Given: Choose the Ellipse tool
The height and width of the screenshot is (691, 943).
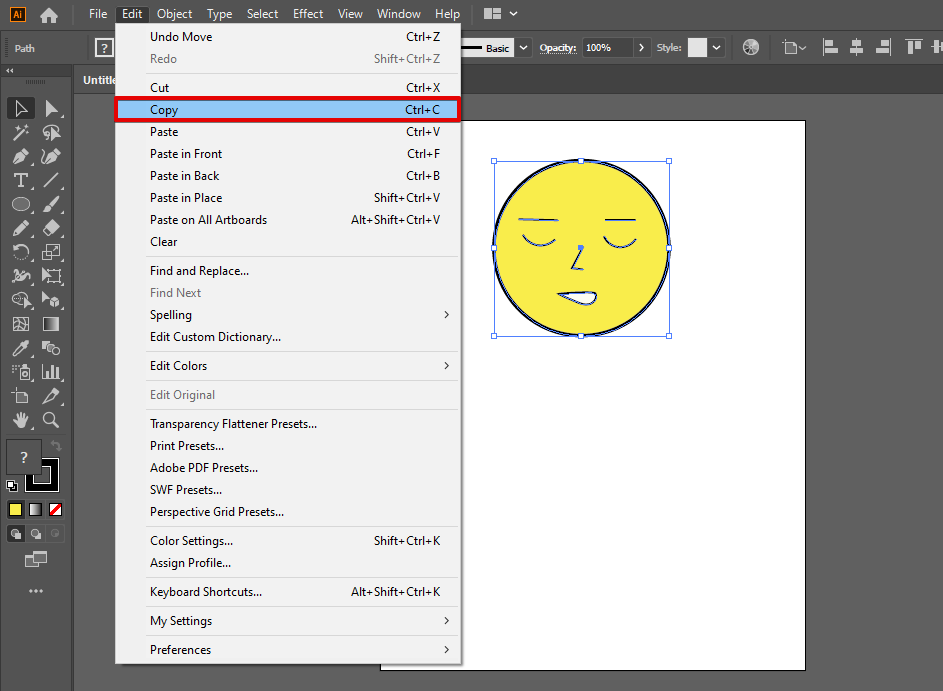Looking at the screenshot, I should click(x=20, y=204).
